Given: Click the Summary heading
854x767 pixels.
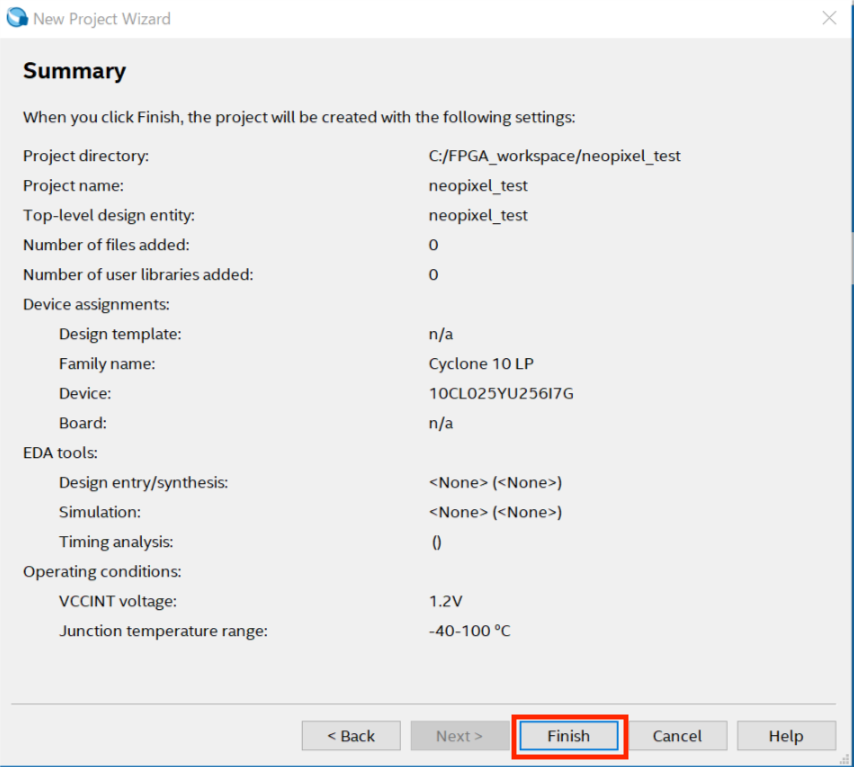Looking at the screenshot, I should (74, 71).
